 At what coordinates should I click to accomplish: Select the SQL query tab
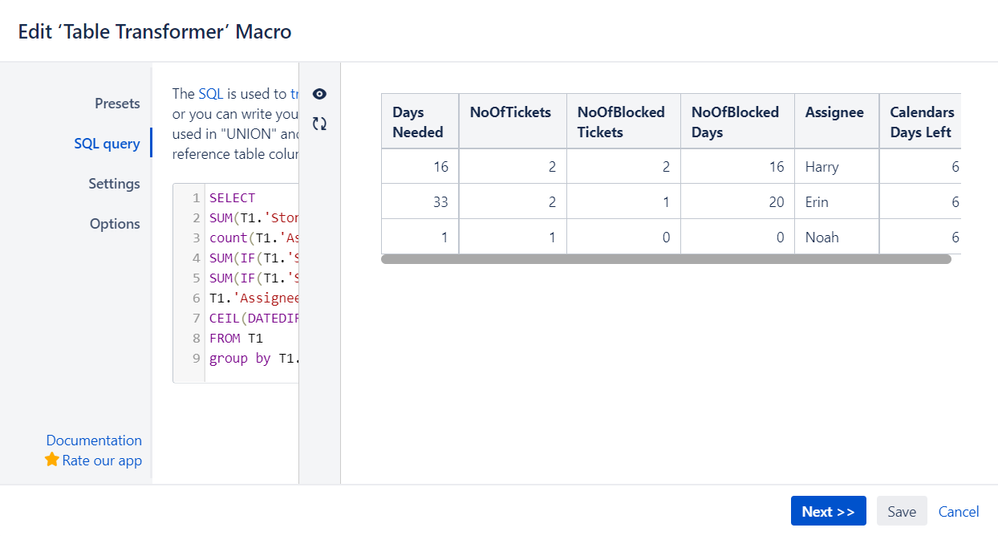107,143
